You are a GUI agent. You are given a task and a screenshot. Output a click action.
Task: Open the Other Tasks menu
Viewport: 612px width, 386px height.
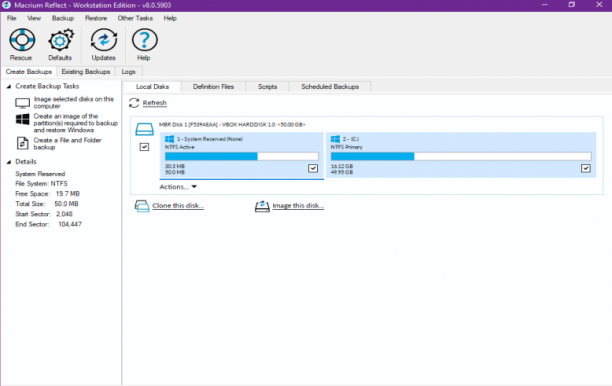(135, 18)
